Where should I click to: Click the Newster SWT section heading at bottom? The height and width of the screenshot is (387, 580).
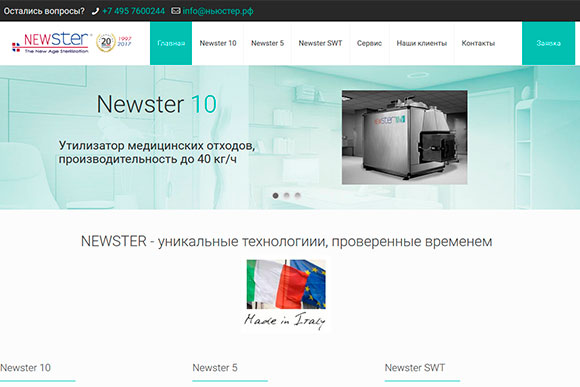click(x=415, y=368)
